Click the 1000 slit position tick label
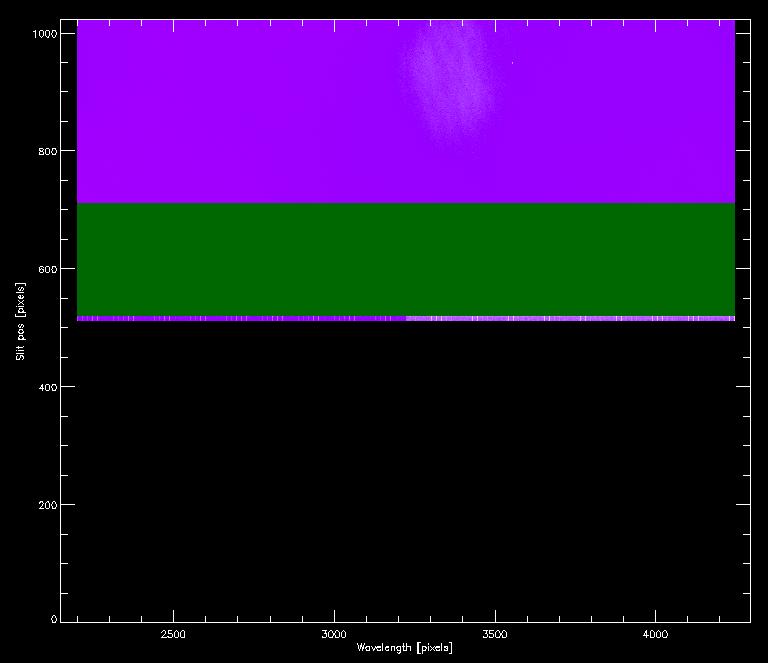This screenshot has height=663, width=768. (45, 34)
